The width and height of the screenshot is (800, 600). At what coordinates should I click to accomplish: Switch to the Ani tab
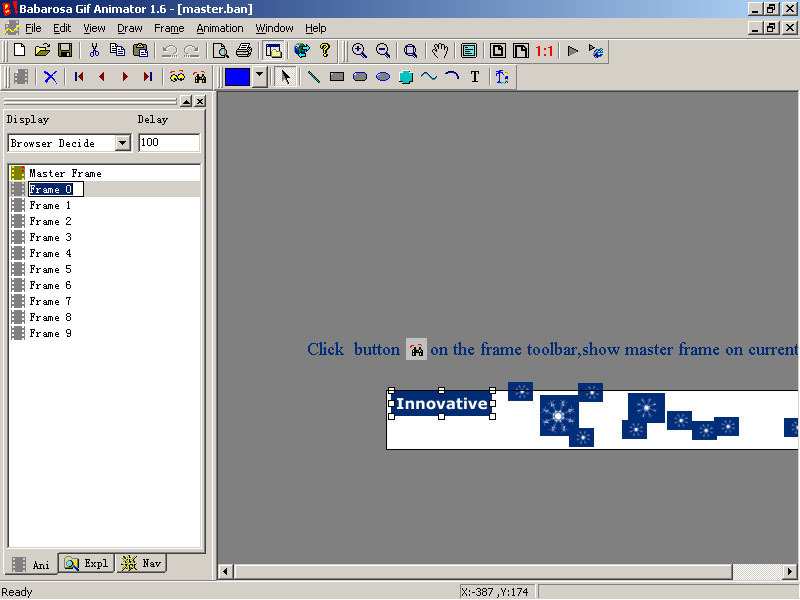31,564
